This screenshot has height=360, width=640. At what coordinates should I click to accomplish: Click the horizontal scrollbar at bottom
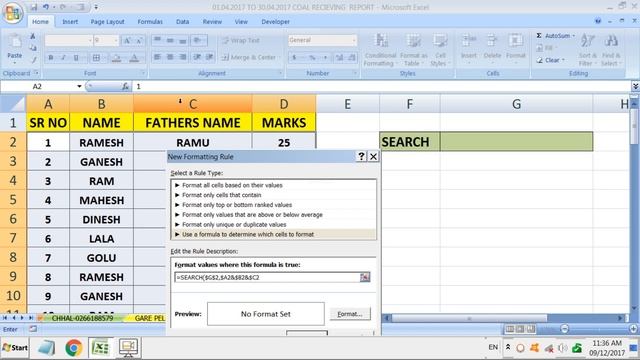pyautogui.click(x=469, y=318)
